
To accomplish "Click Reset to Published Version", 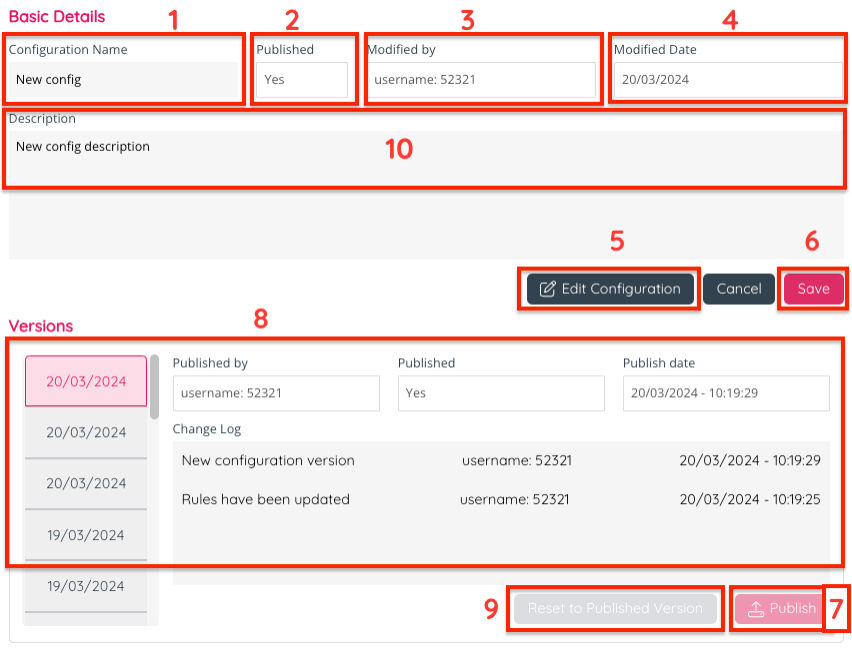I will pos(615,608).
